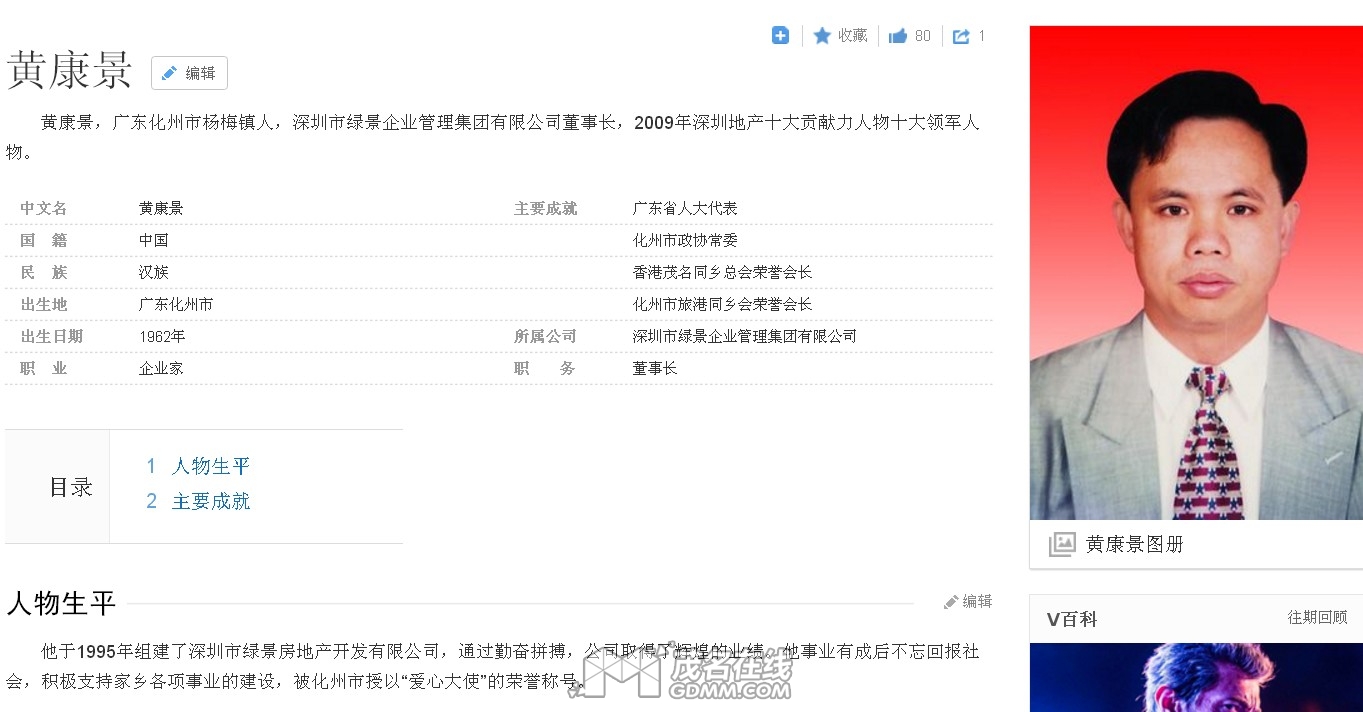Click the value 1962年 in 出生日期 row
Screen dimensions: 1363x712
(x=162, y=336)
